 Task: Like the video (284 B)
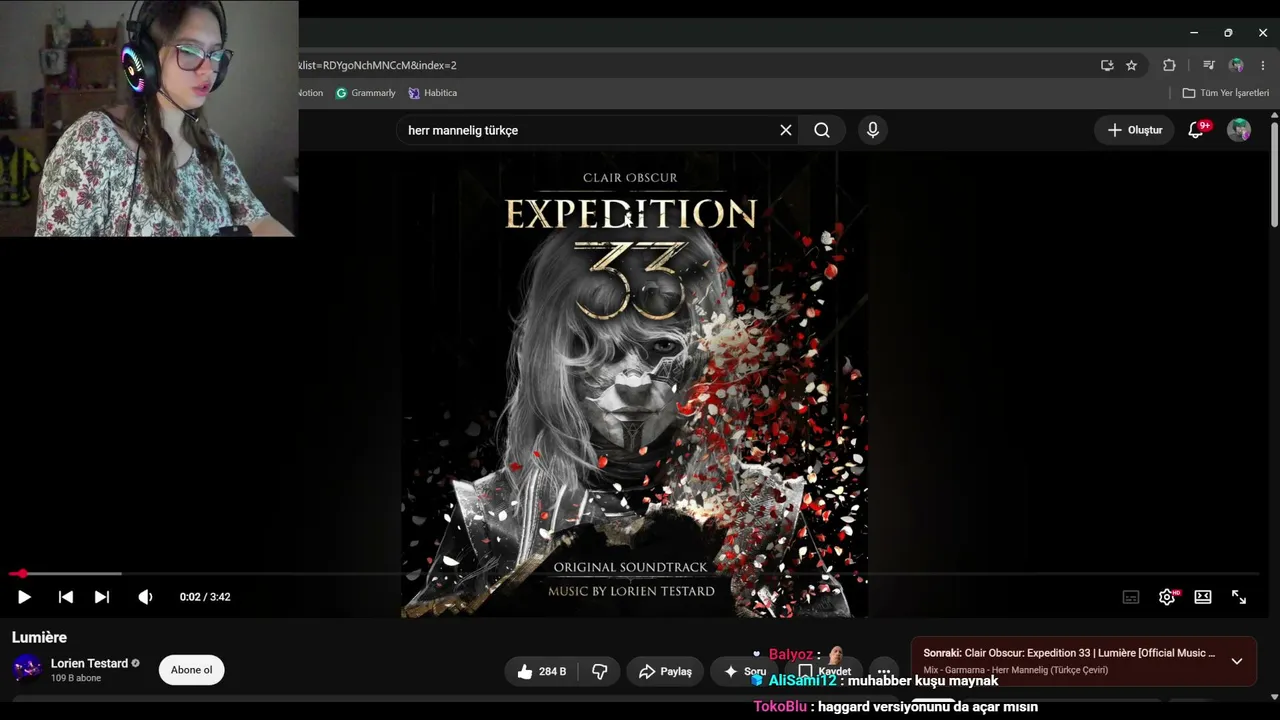click(541, 672)
